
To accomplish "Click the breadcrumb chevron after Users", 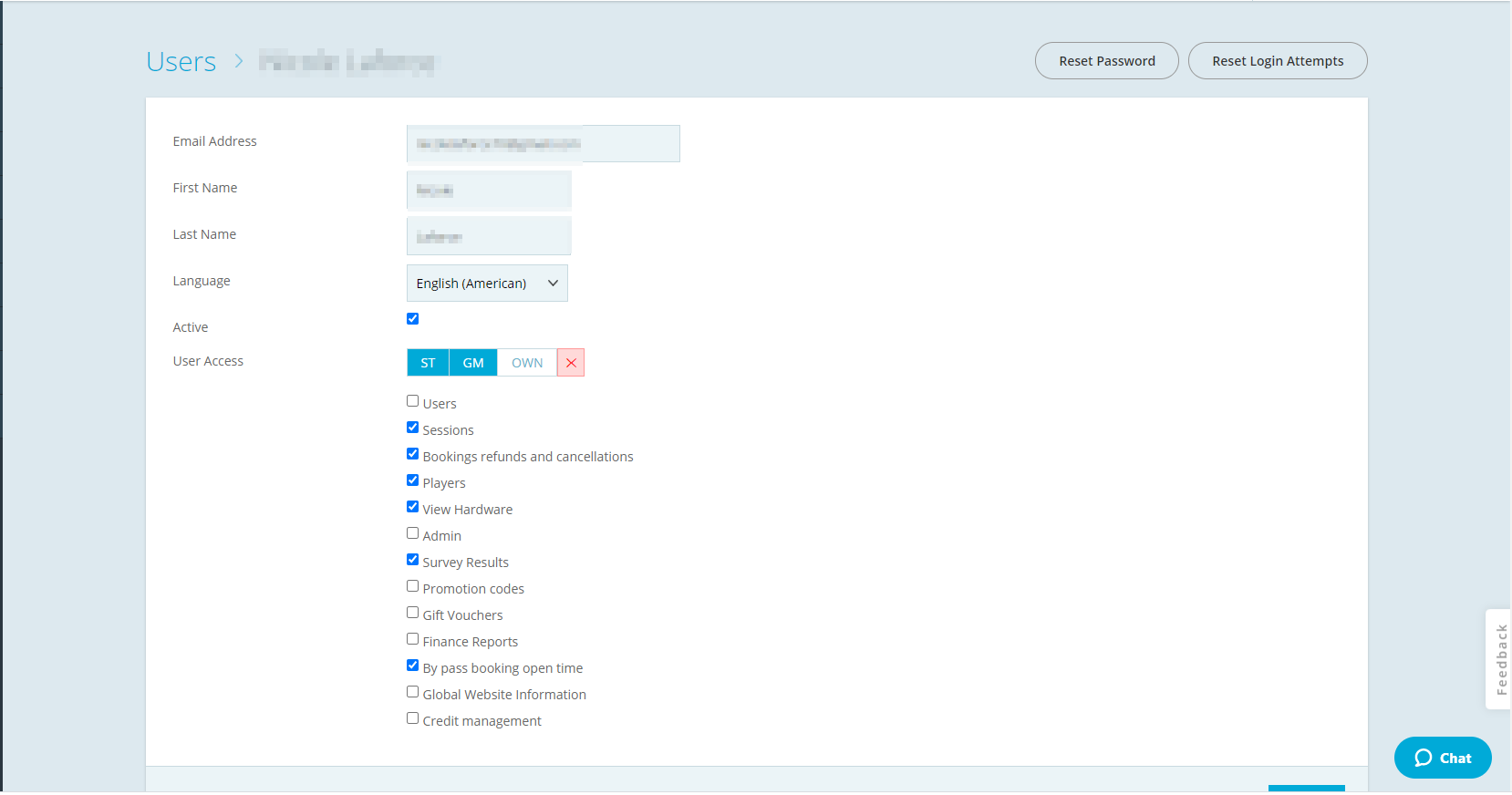I will click(239, 61).
